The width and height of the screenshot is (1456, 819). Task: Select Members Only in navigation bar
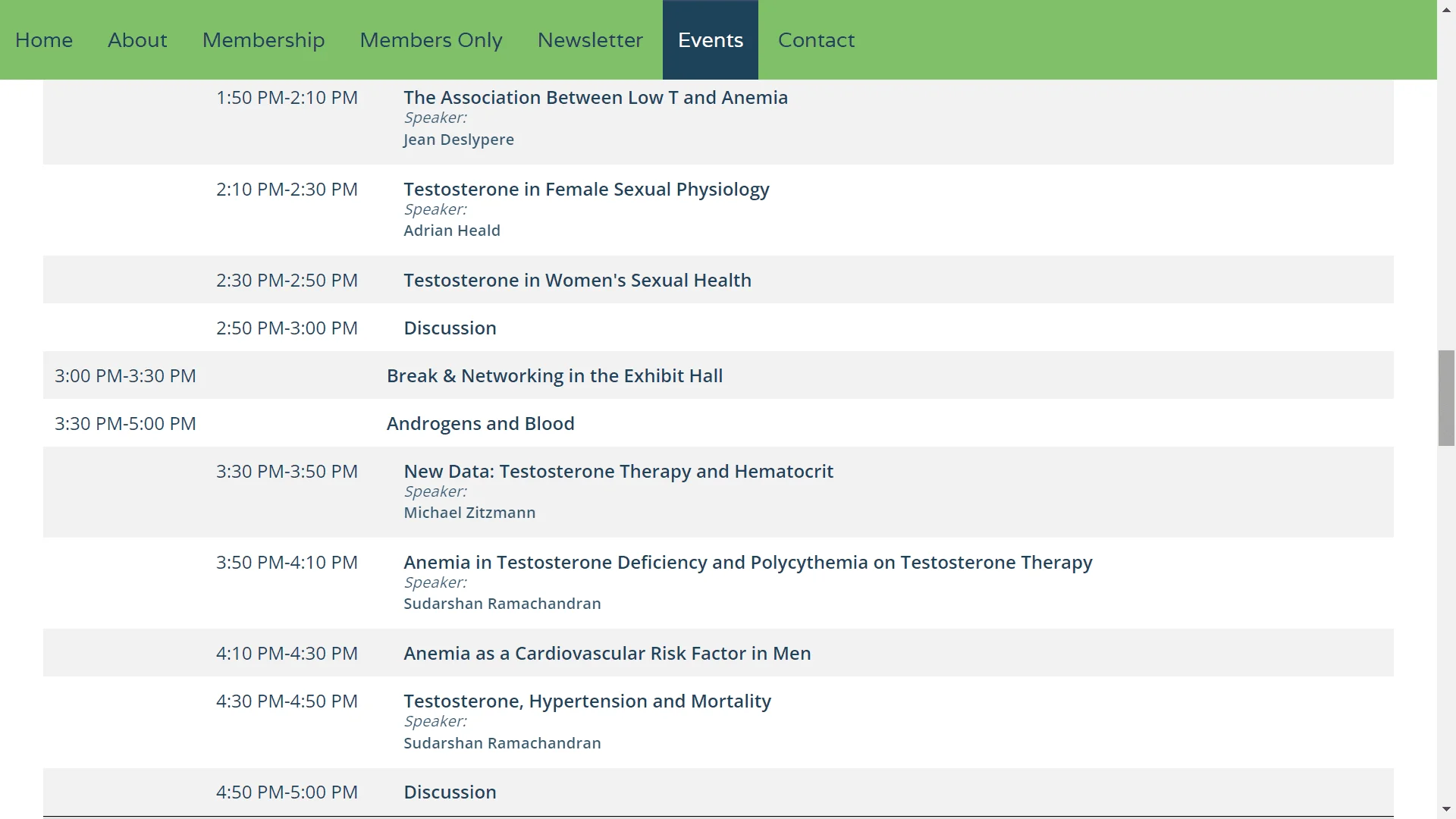(431, 40)
